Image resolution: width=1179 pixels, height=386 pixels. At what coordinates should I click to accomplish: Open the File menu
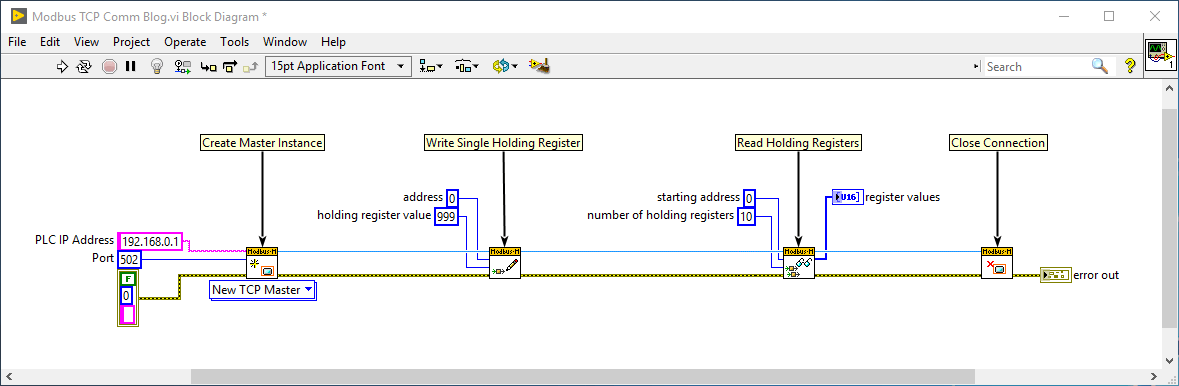coord(17,42)
